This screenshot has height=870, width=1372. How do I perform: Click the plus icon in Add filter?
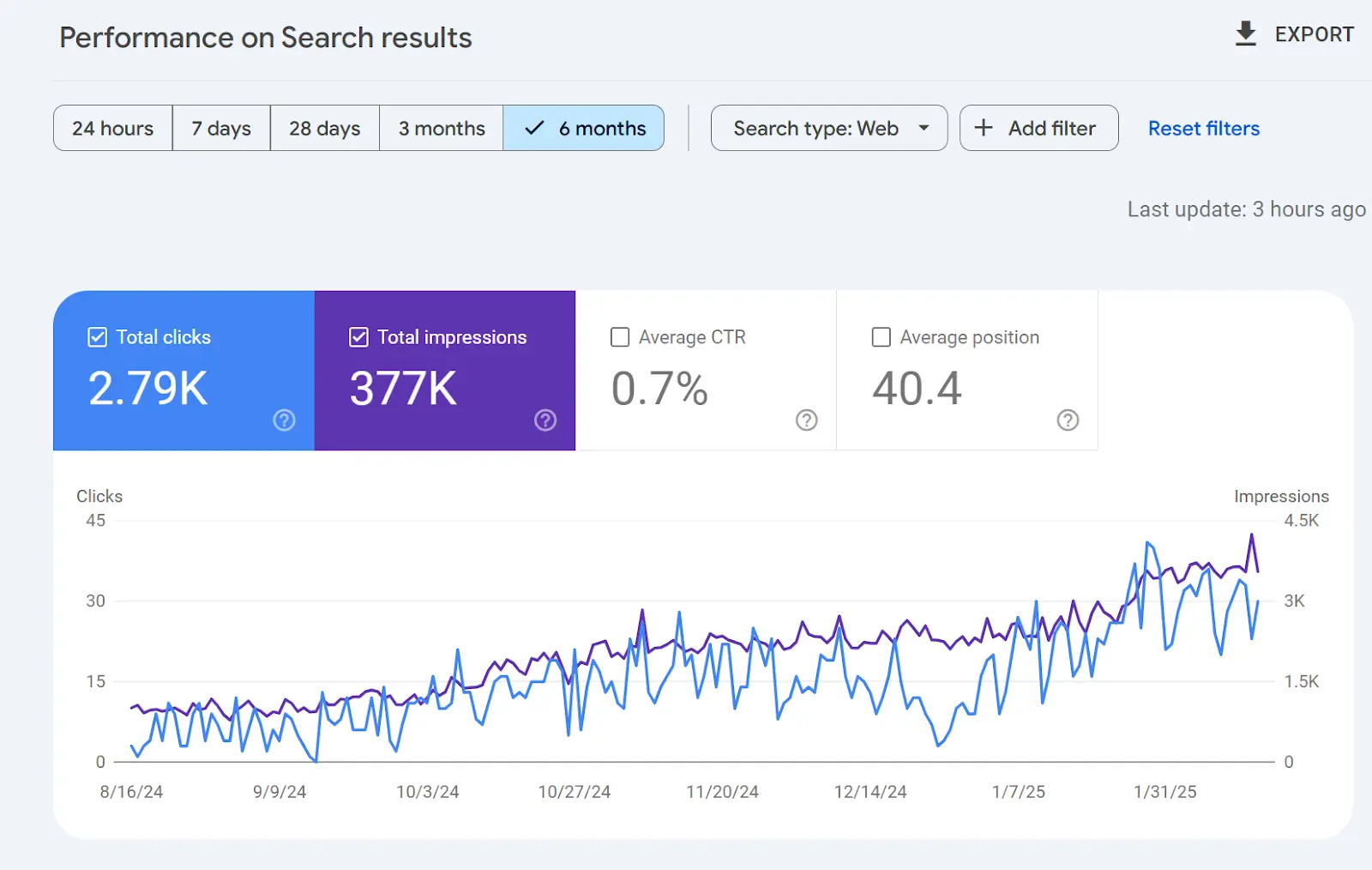coord(984,128)
